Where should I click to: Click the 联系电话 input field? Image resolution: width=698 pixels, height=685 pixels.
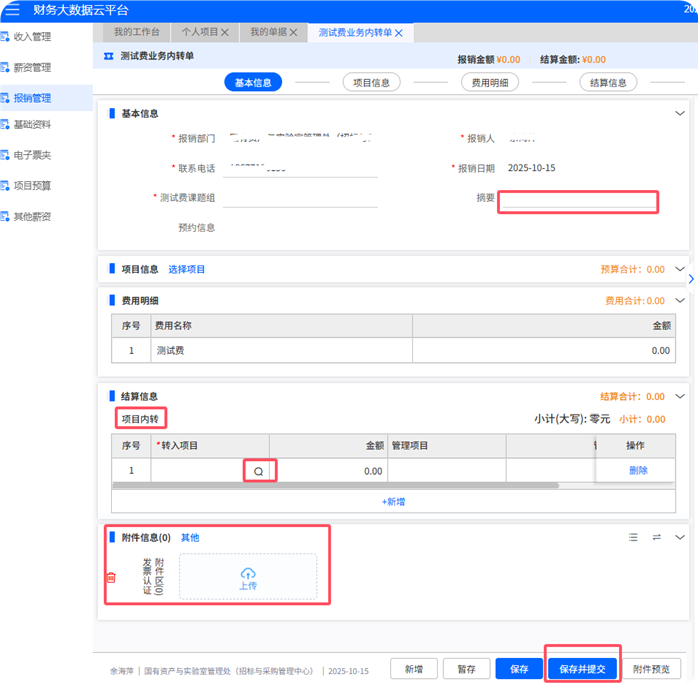point(300,169)
